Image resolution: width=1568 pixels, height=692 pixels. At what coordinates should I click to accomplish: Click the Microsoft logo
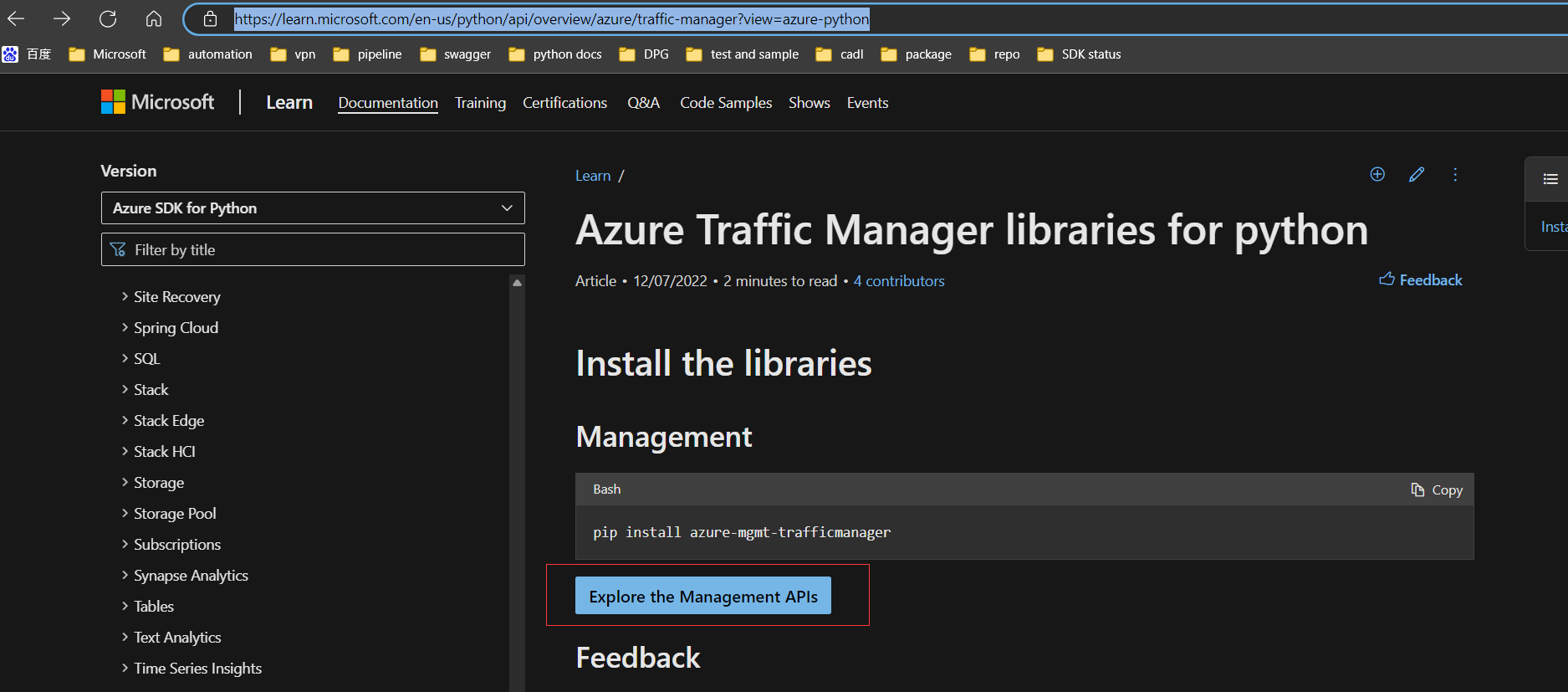pyautogui.click(x=157, y=102)
